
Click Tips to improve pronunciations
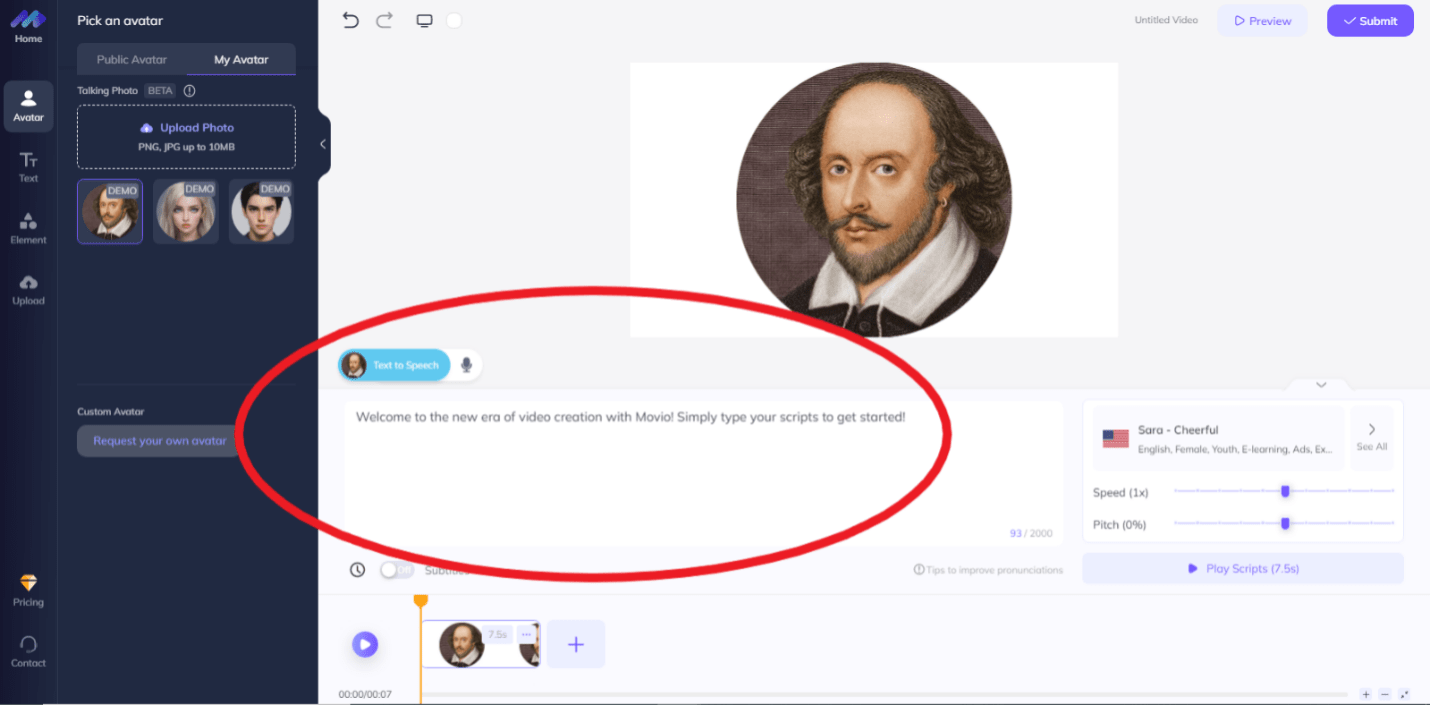[988, 570]
